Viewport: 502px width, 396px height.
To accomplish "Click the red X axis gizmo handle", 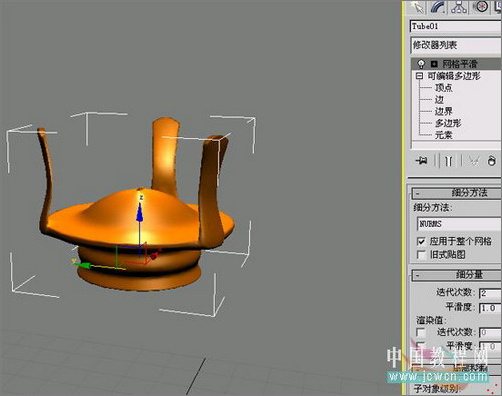I will [x=154, y=256].
